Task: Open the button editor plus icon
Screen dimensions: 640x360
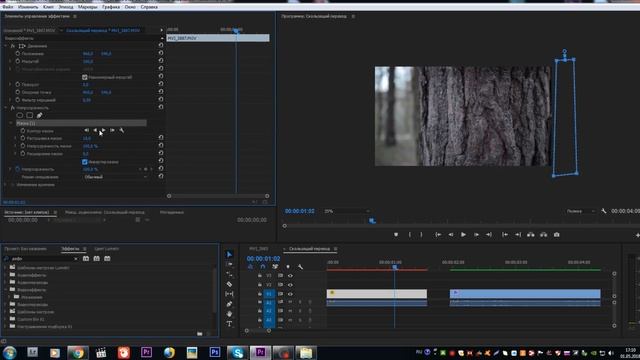Action: [637, 235]
